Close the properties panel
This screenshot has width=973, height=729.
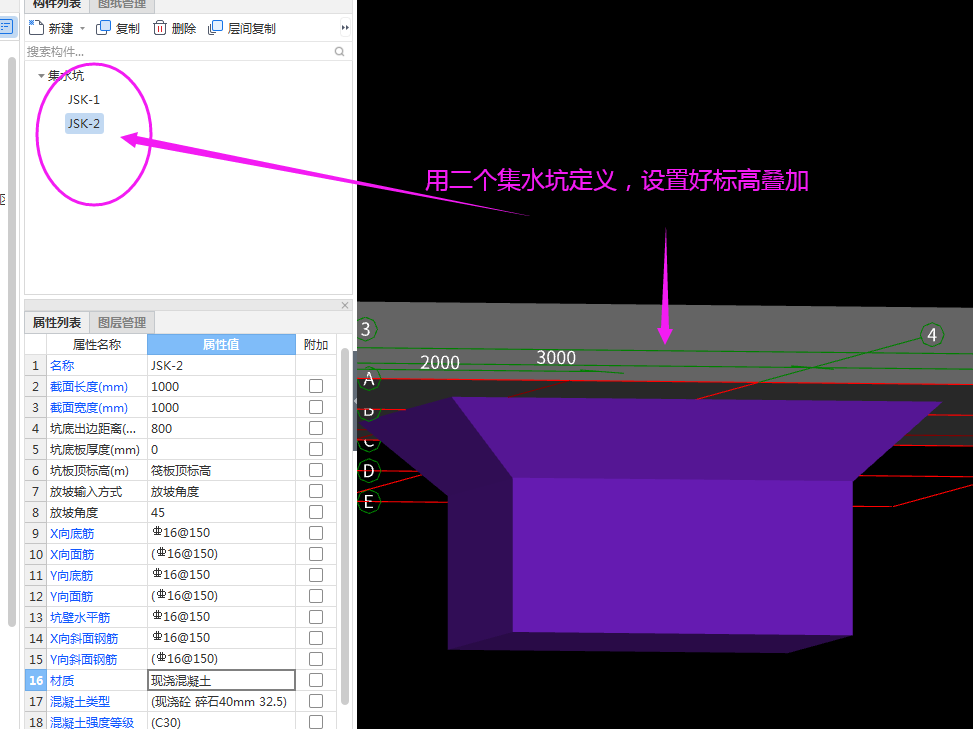[345, 305]
